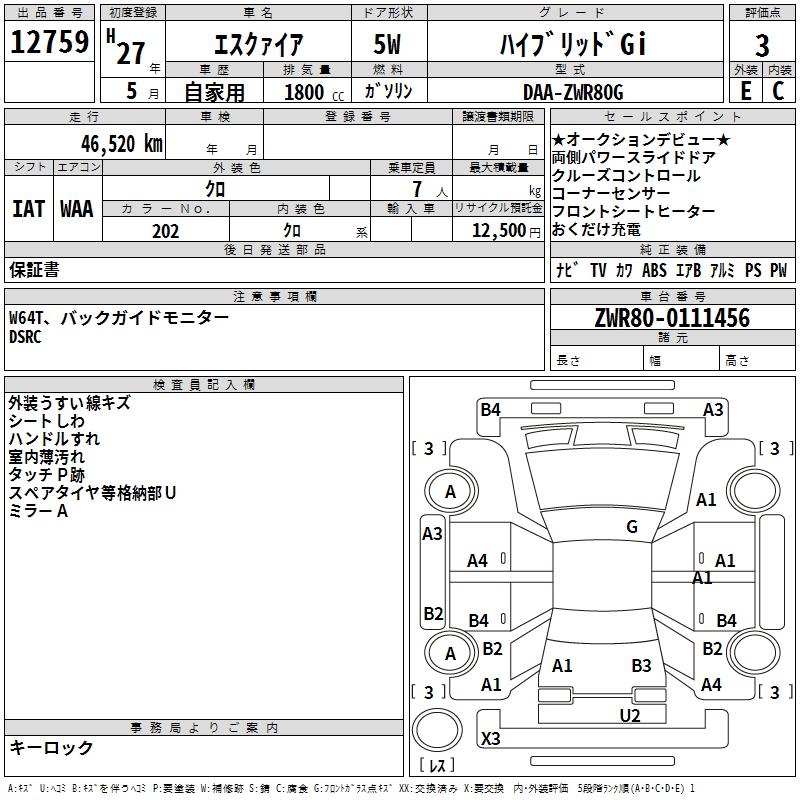Click the B4 front bumper mark
This screenshot has width=800, height=800.
pos(491,410)
